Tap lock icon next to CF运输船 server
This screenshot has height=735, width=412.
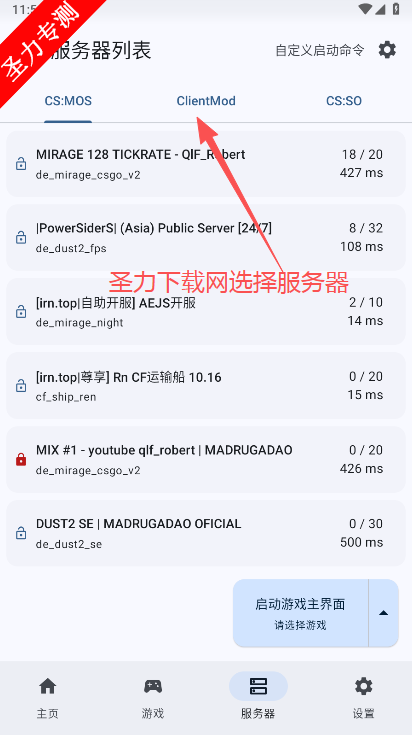21,386
